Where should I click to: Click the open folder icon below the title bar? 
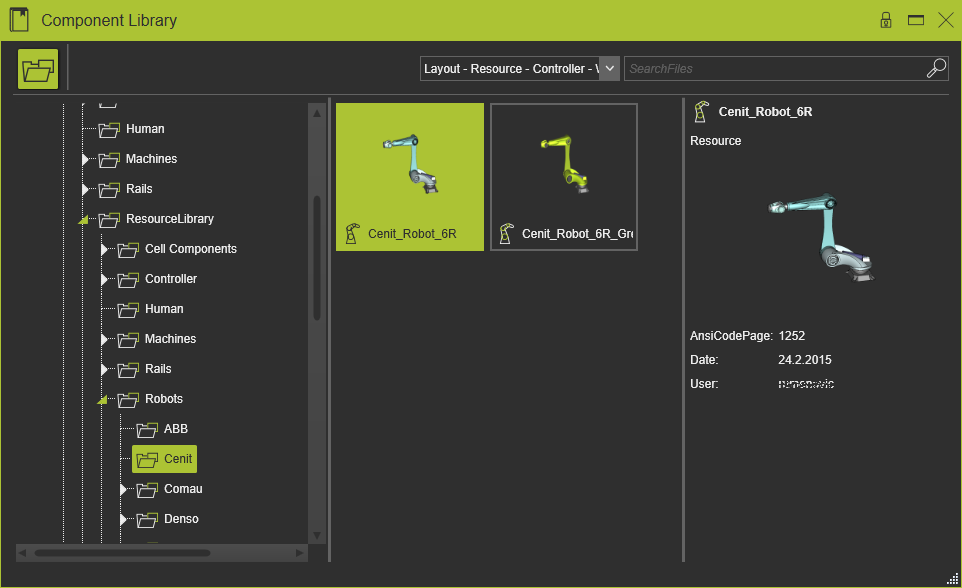click(x=37, y=68)
